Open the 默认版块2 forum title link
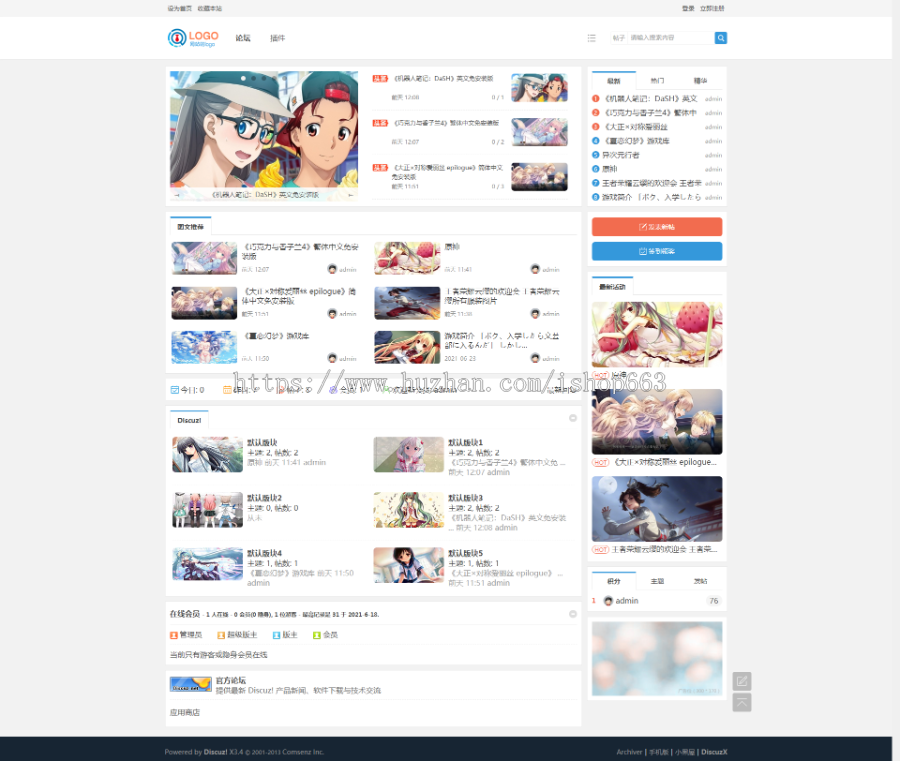Viewport: 900px width, 761px height. tap(264, 498)
